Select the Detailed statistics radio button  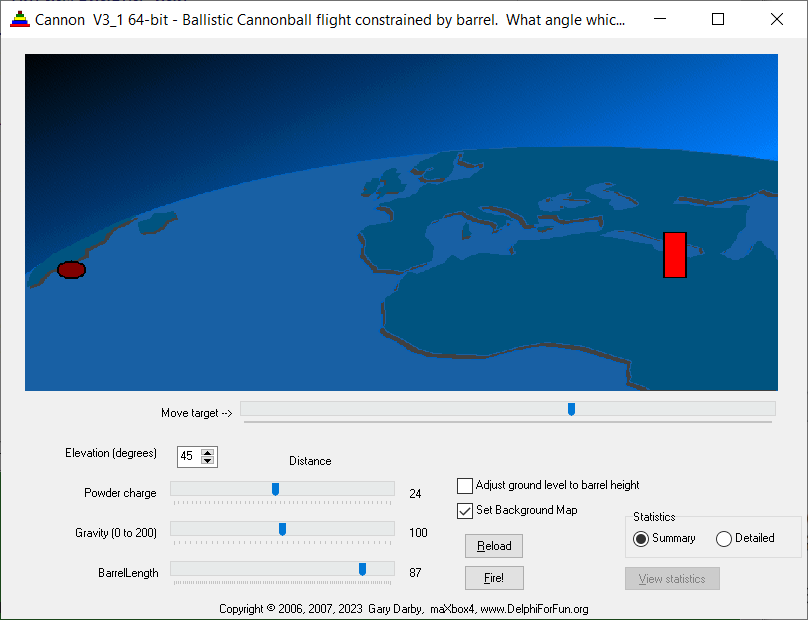[x=724, y=539]
